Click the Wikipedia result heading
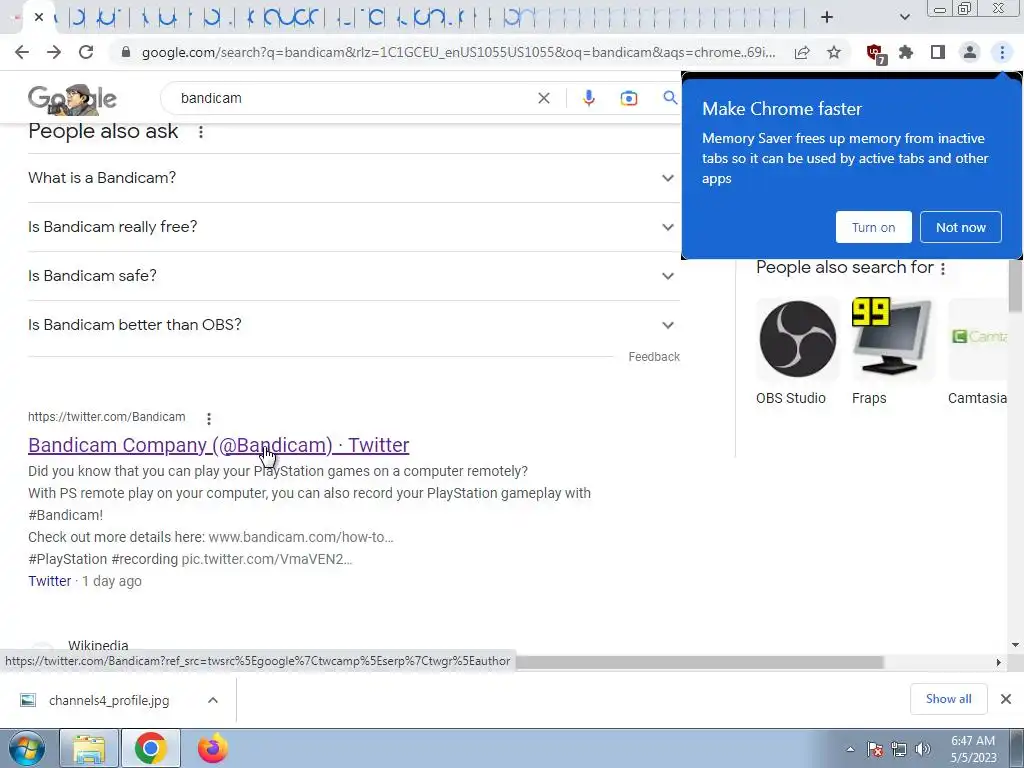 tap(98, 646)
